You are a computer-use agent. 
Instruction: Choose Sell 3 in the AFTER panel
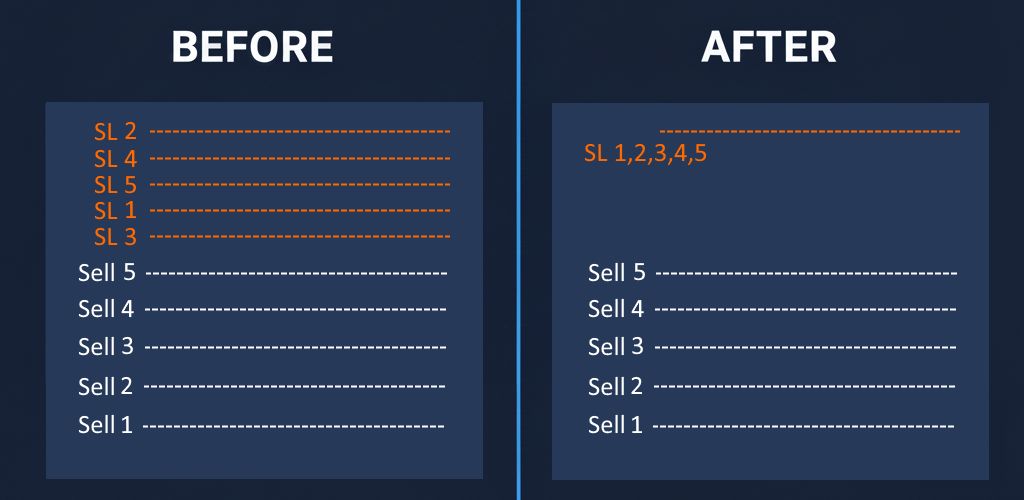[616, 347]
